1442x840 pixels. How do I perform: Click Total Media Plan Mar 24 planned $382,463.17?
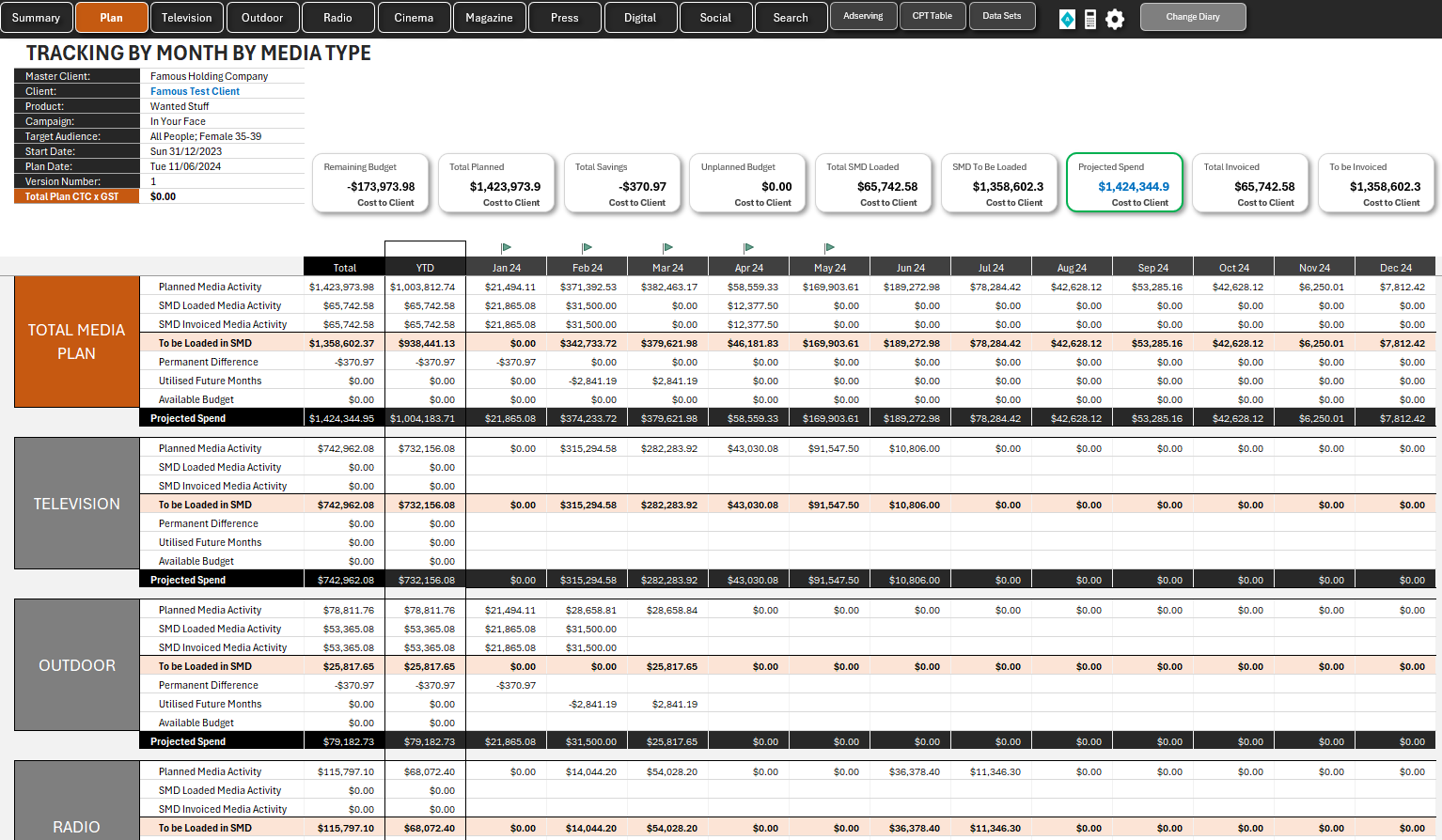(669, 287)
